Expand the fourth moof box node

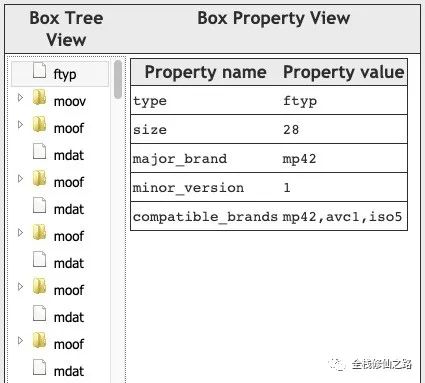[x=20, y=287]
